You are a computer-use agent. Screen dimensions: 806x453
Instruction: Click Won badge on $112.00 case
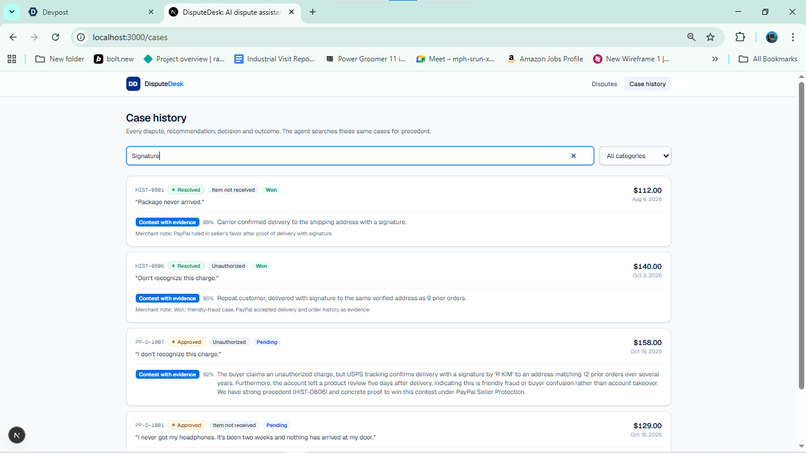[271, 190]
